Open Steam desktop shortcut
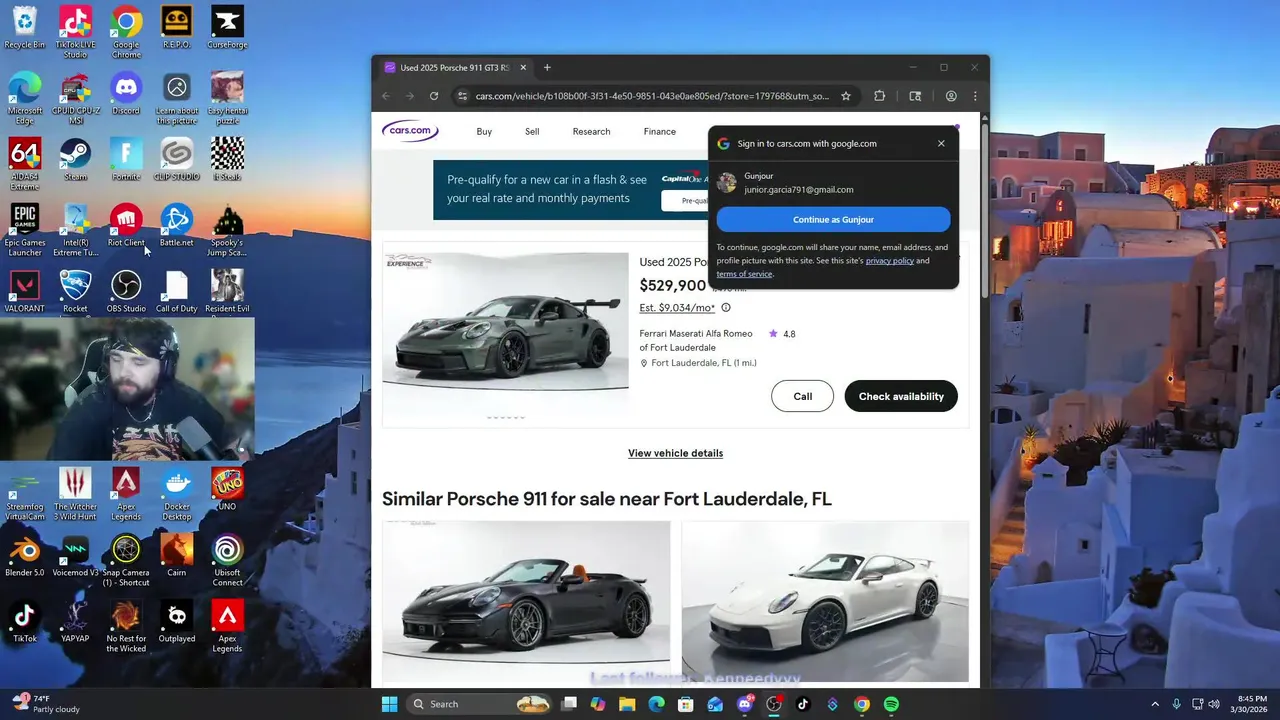The height and width of the screenshot is (720, 1280). (75, 159)
